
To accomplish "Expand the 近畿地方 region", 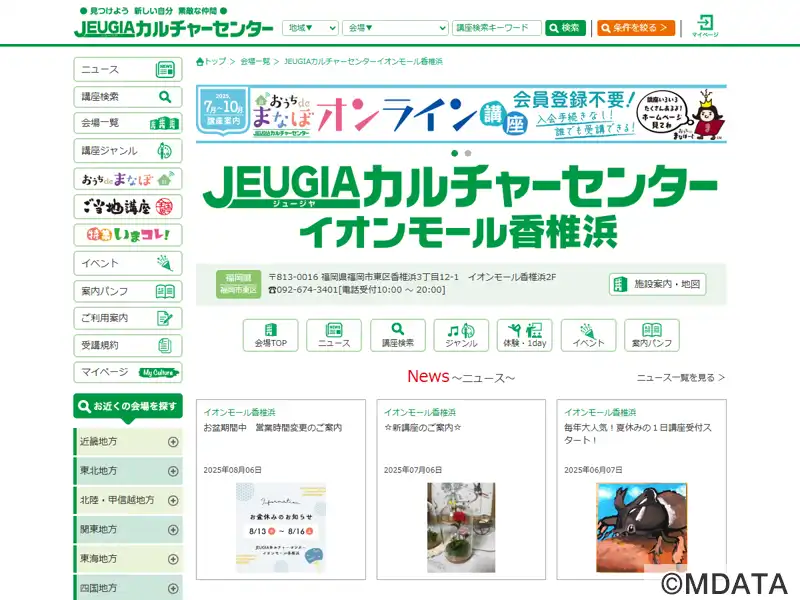I will pyautogui.click(x=128, y=442).
